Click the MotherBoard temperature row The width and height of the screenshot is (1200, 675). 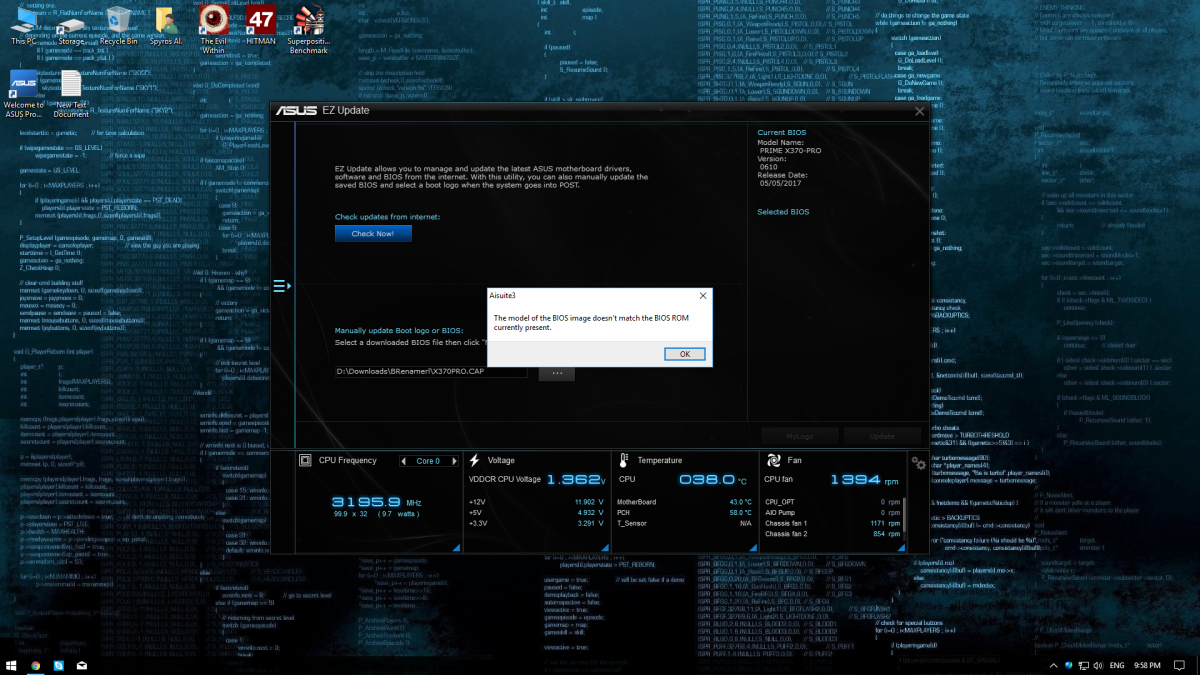[x=684, y=502]
